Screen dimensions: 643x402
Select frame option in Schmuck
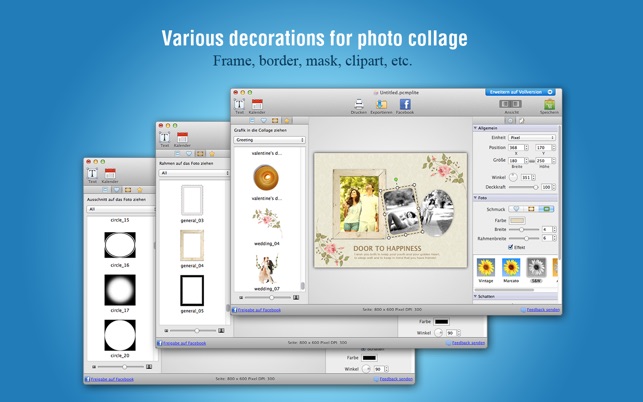pyautogui.click(x=531, y=209)
